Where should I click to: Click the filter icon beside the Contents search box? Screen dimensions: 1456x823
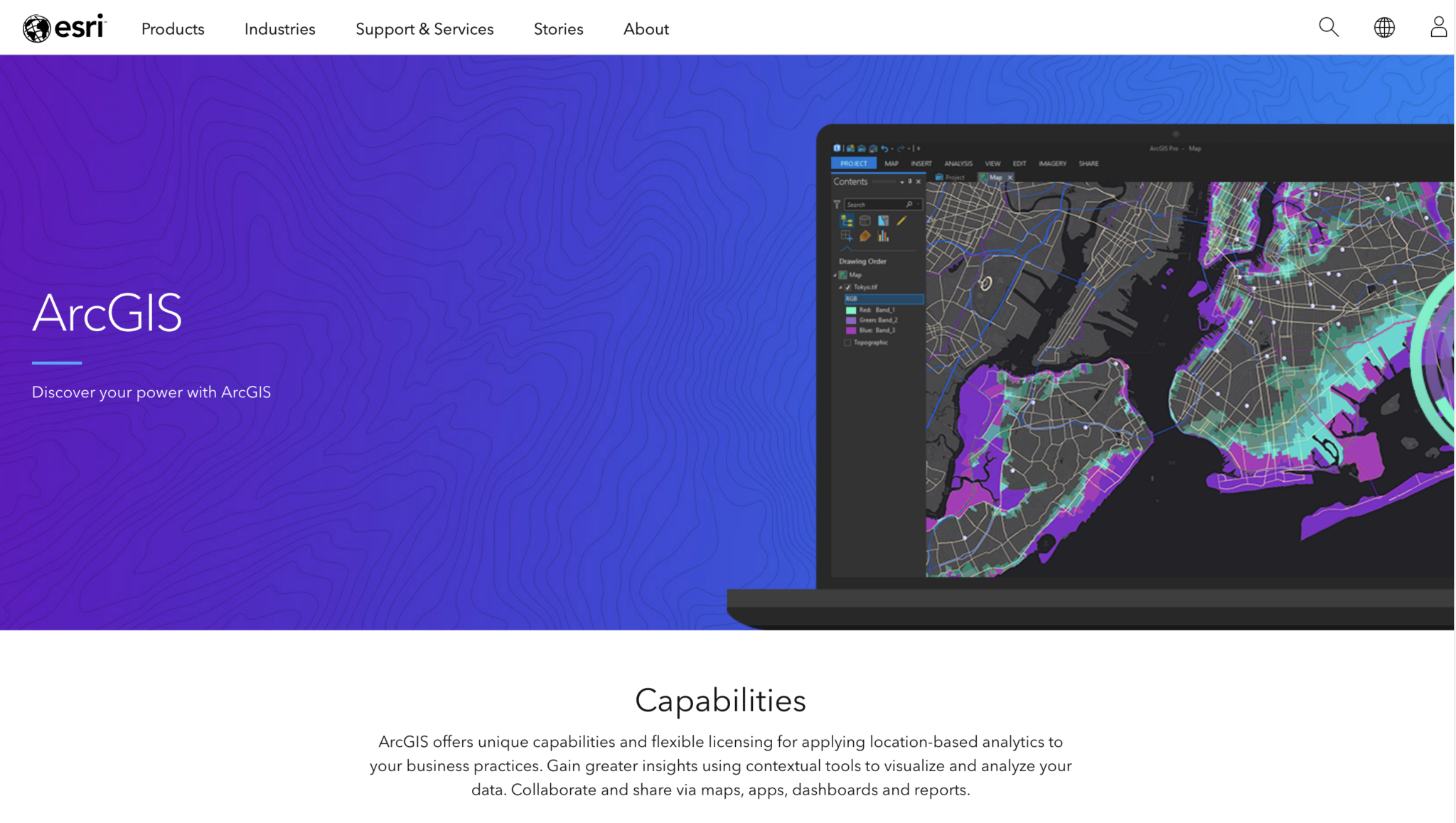pyautogui.click(x=837, y=205)
